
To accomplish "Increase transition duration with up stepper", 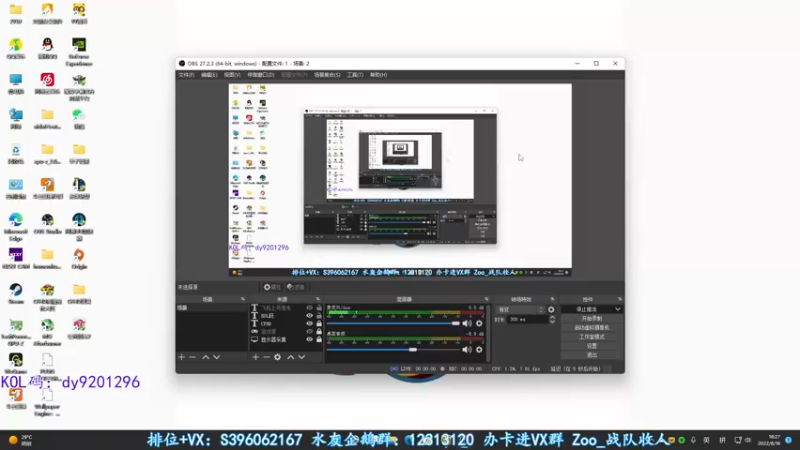I will 552,317.
